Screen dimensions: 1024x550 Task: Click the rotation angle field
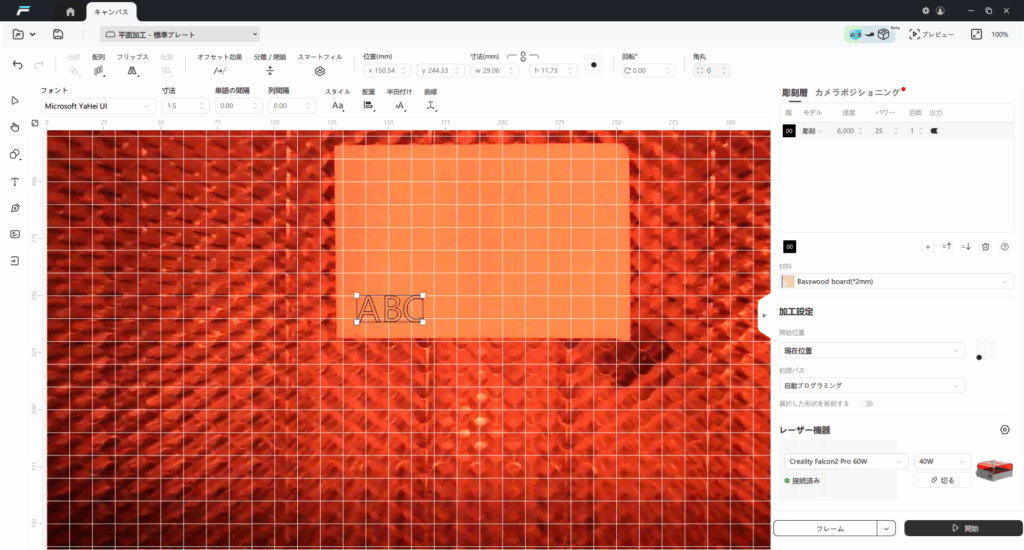(648, 71)
